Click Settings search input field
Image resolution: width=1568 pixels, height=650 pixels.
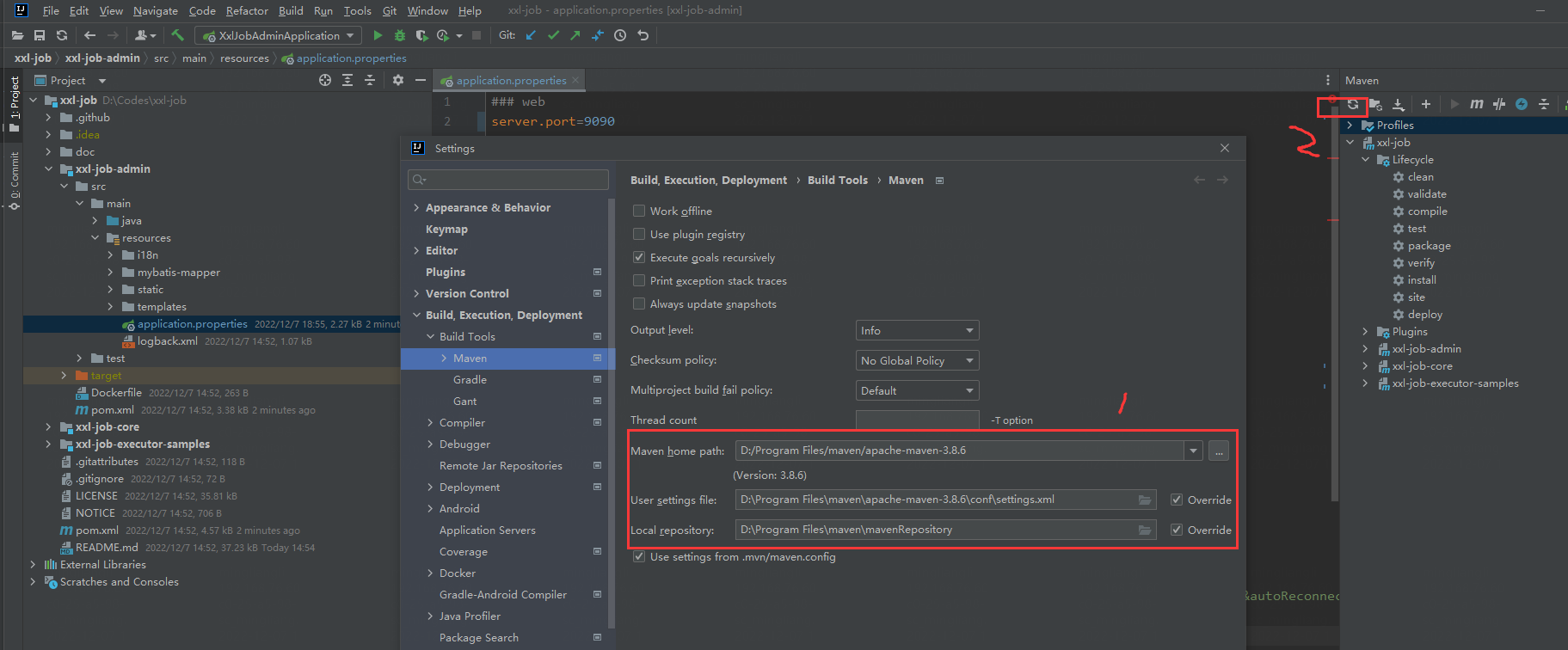coord(508,179)
